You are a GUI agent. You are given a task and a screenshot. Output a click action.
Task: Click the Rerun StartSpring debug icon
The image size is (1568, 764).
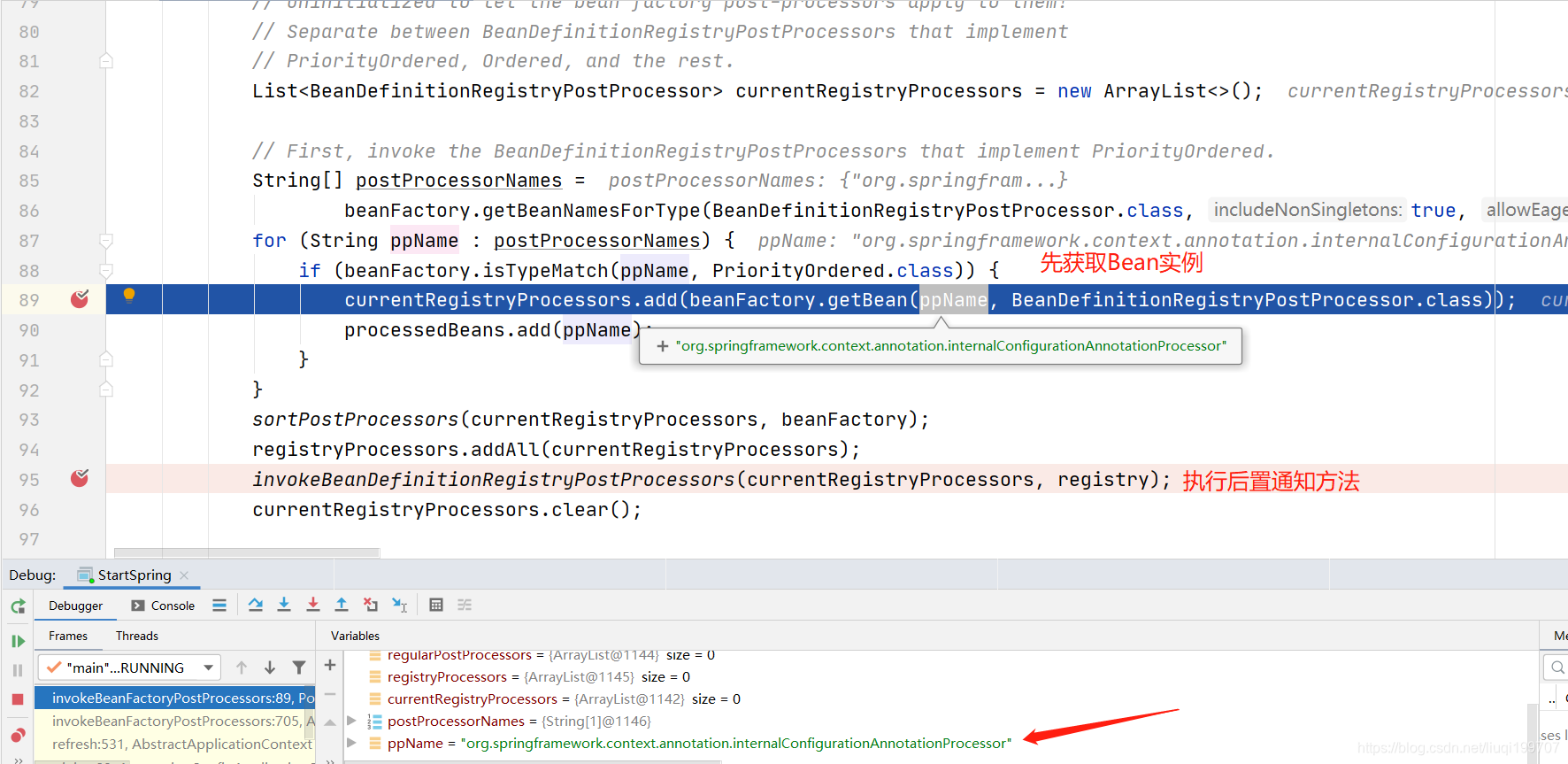(x=18, y=606)
